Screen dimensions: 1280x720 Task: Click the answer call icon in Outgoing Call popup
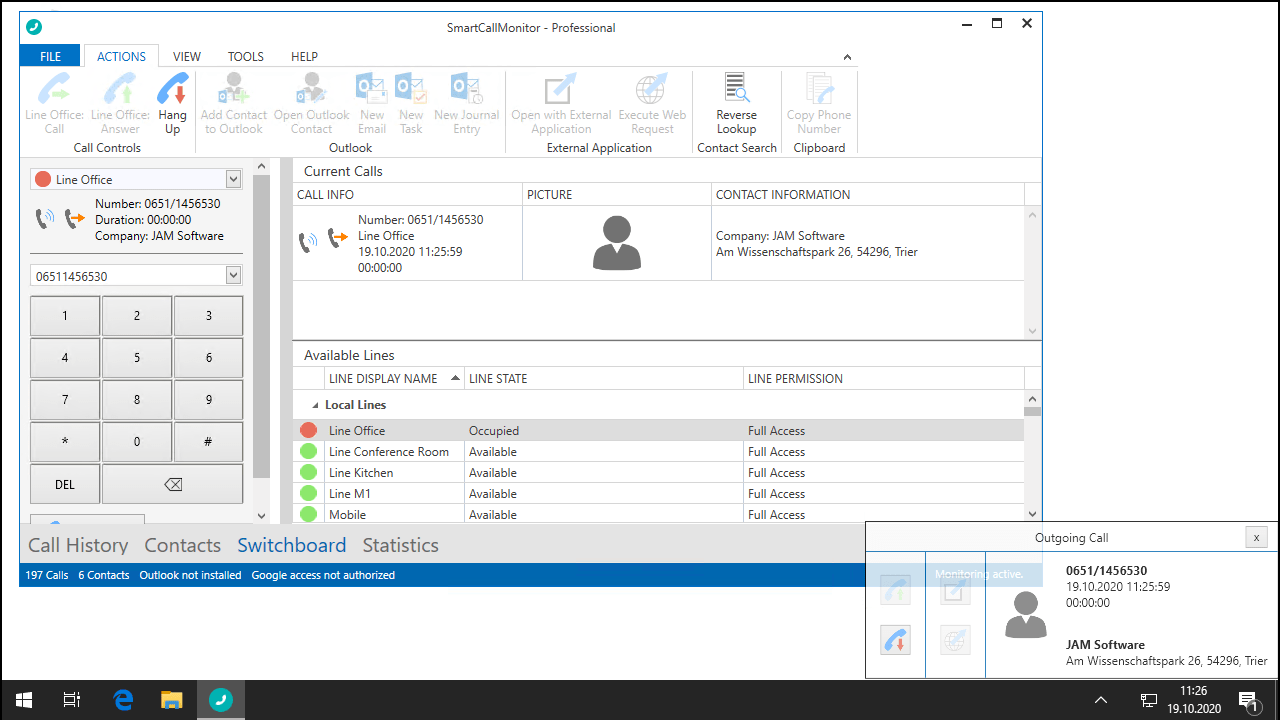896,590
